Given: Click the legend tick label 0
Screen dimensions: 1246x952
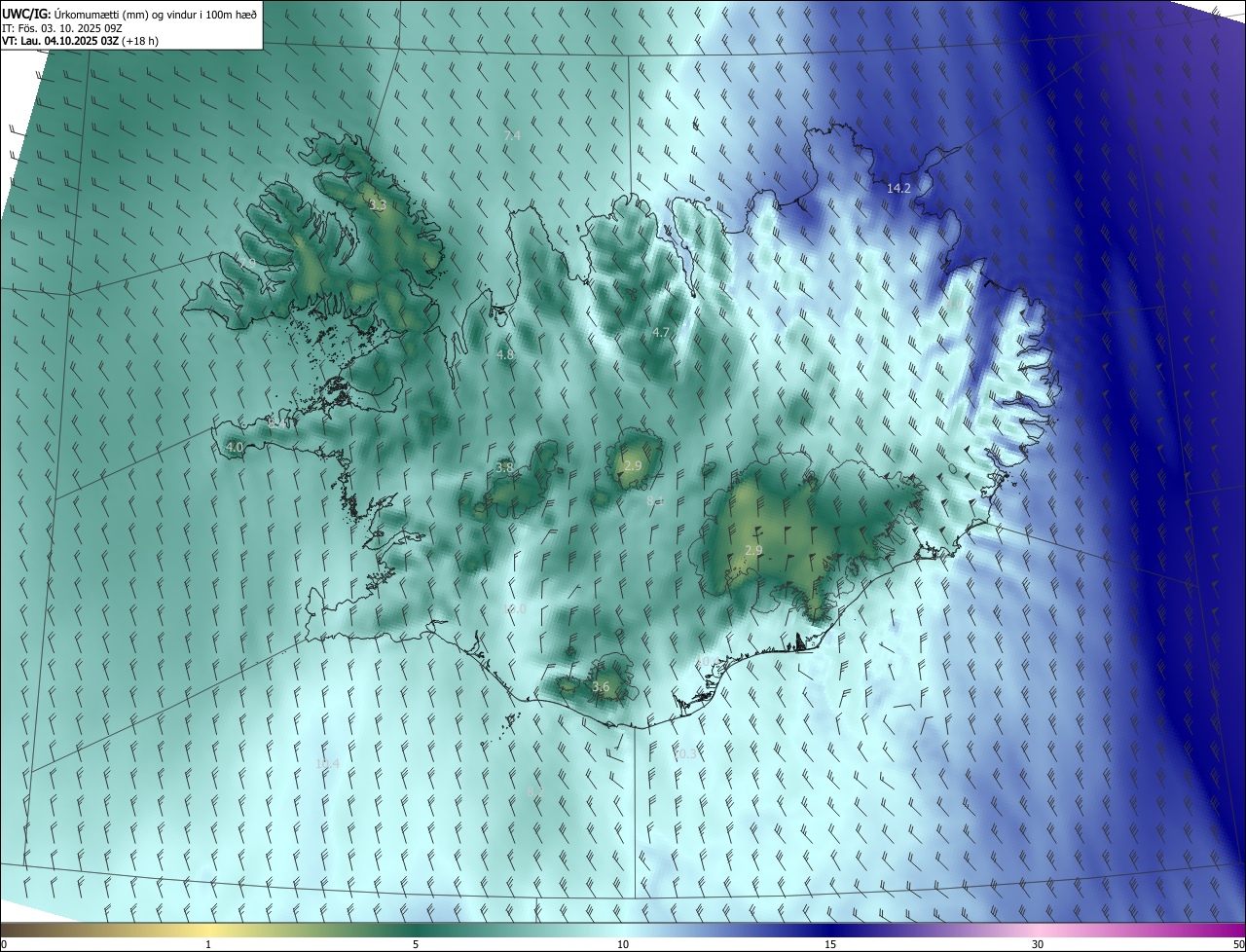Looking at the screenshot, I should pos(3,944).
